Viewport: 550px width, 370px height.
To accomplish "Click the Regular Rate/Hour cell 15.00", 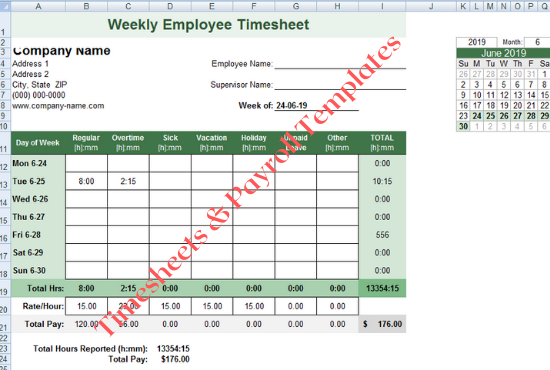I will 86,306.
